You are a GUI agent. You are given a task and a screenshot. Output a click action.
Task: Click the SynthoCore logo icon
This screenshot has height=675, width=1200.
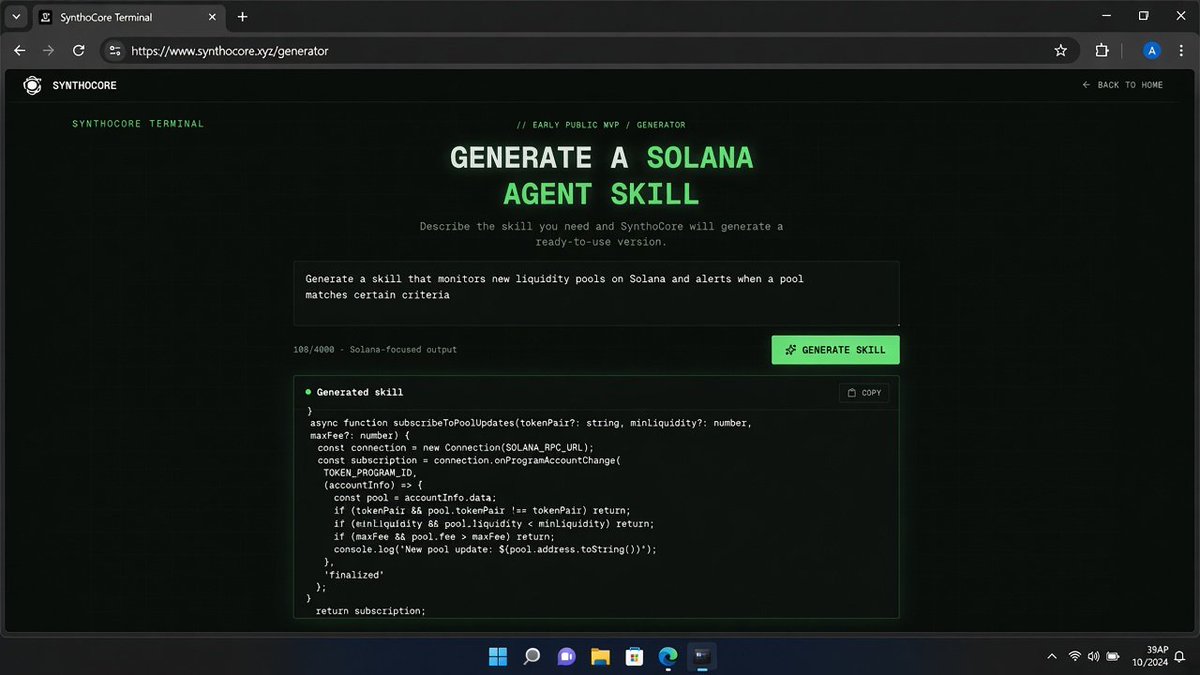33,85
